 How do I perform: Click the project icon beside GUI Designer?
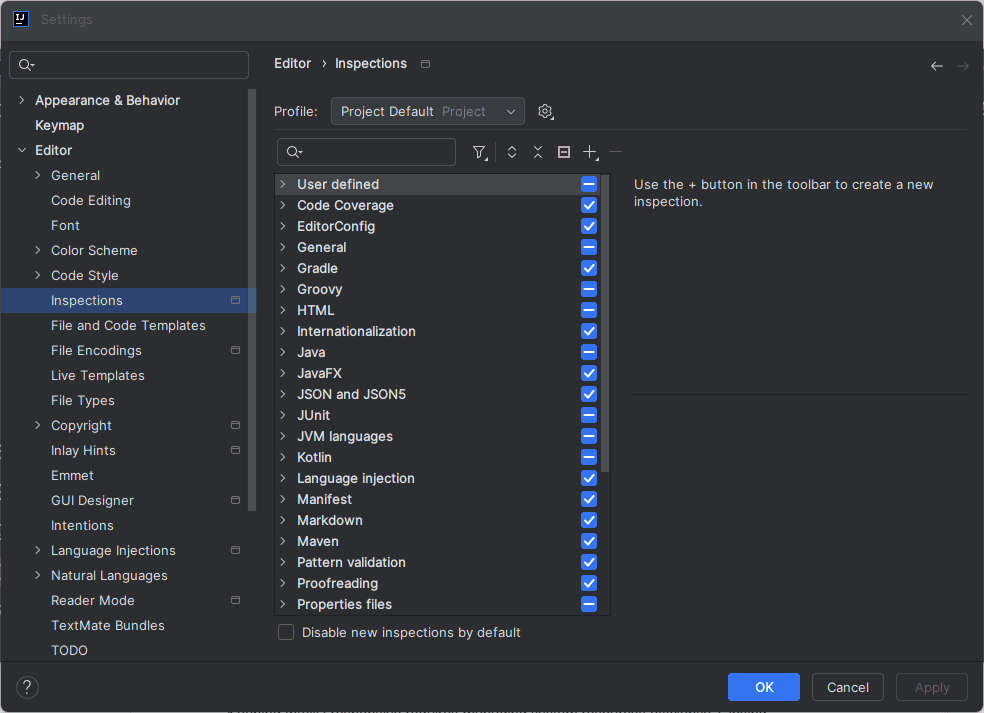[235, 500]
